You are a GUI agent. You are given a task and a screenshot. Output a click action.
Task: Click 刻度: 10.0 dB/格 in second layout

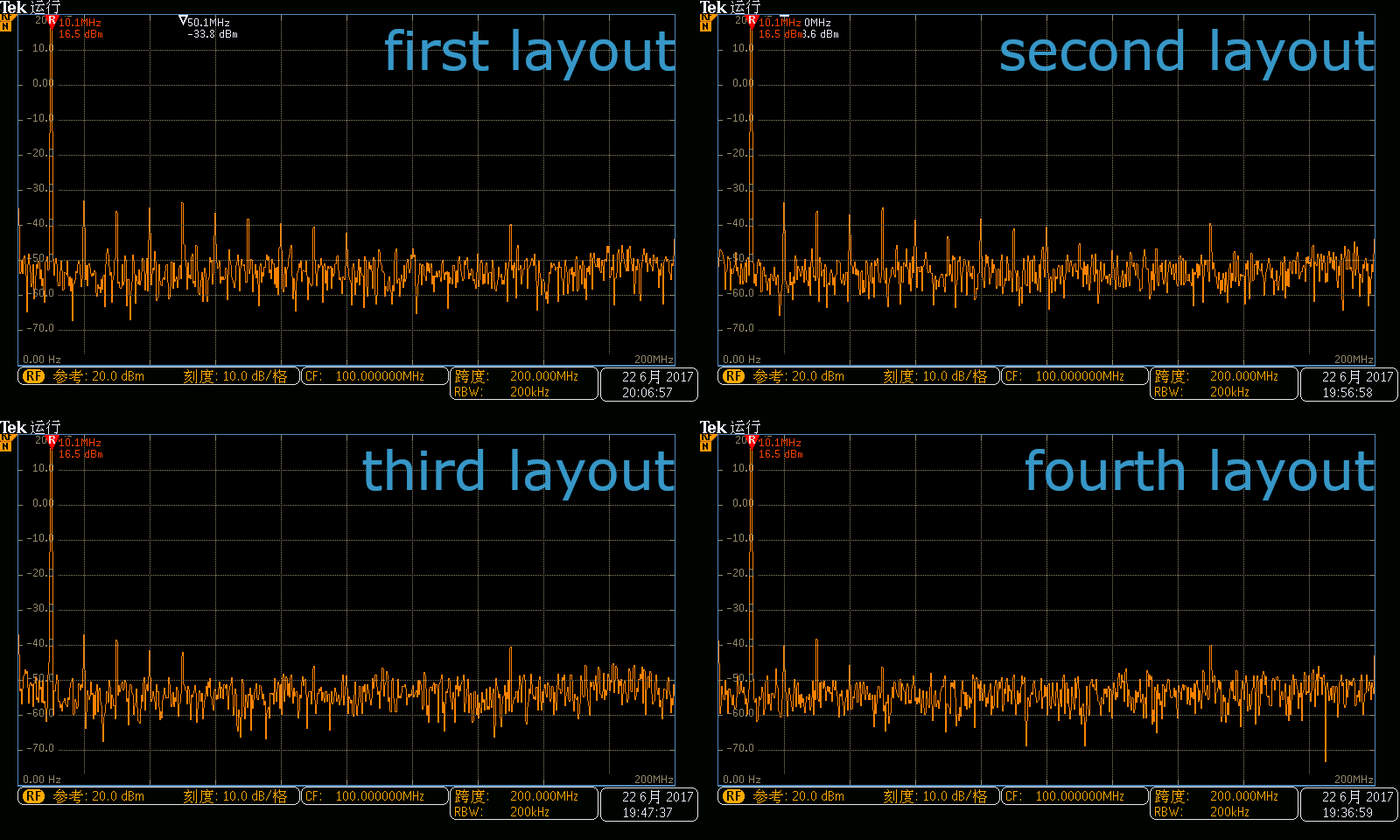[x=934, y=376]
